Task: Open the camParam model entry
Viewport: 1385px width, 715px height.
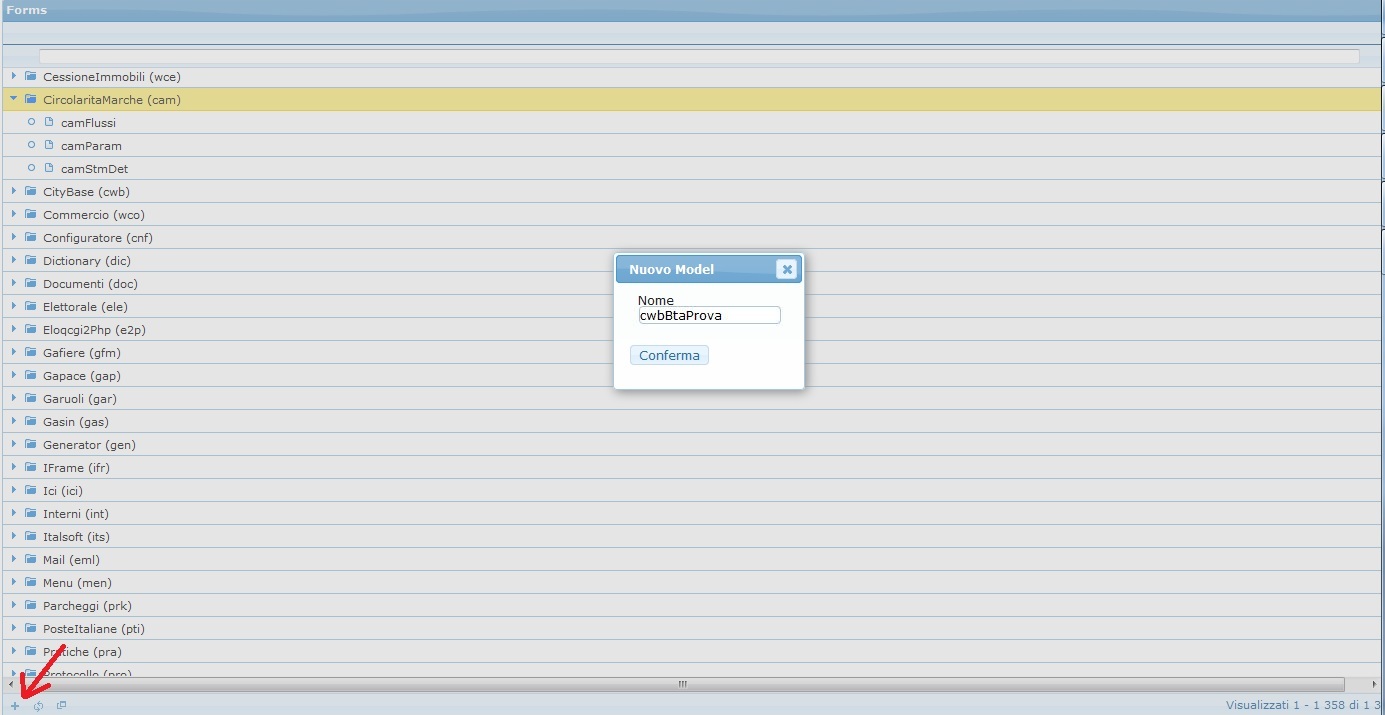Action: pos(91,146)
